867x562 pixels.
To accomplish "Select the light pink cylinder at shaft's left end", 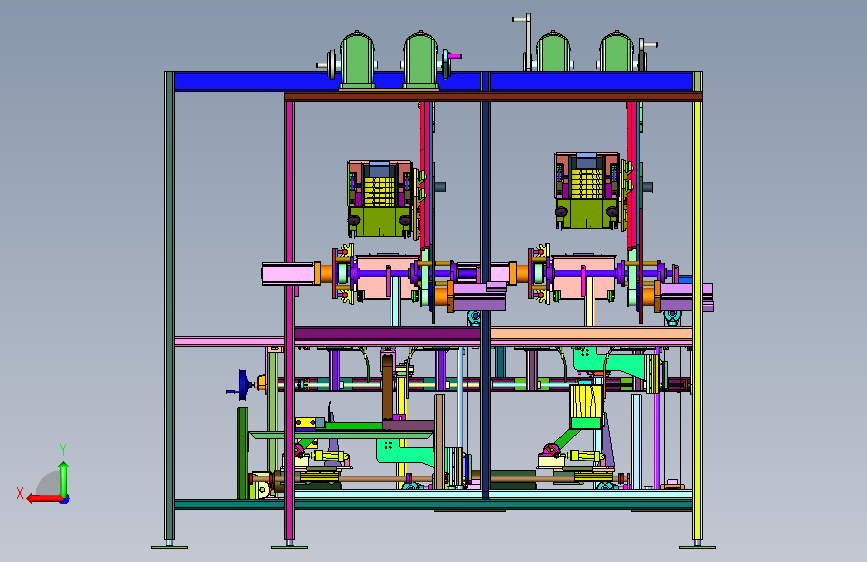I will pyautogui.click(x=288, y=274).
